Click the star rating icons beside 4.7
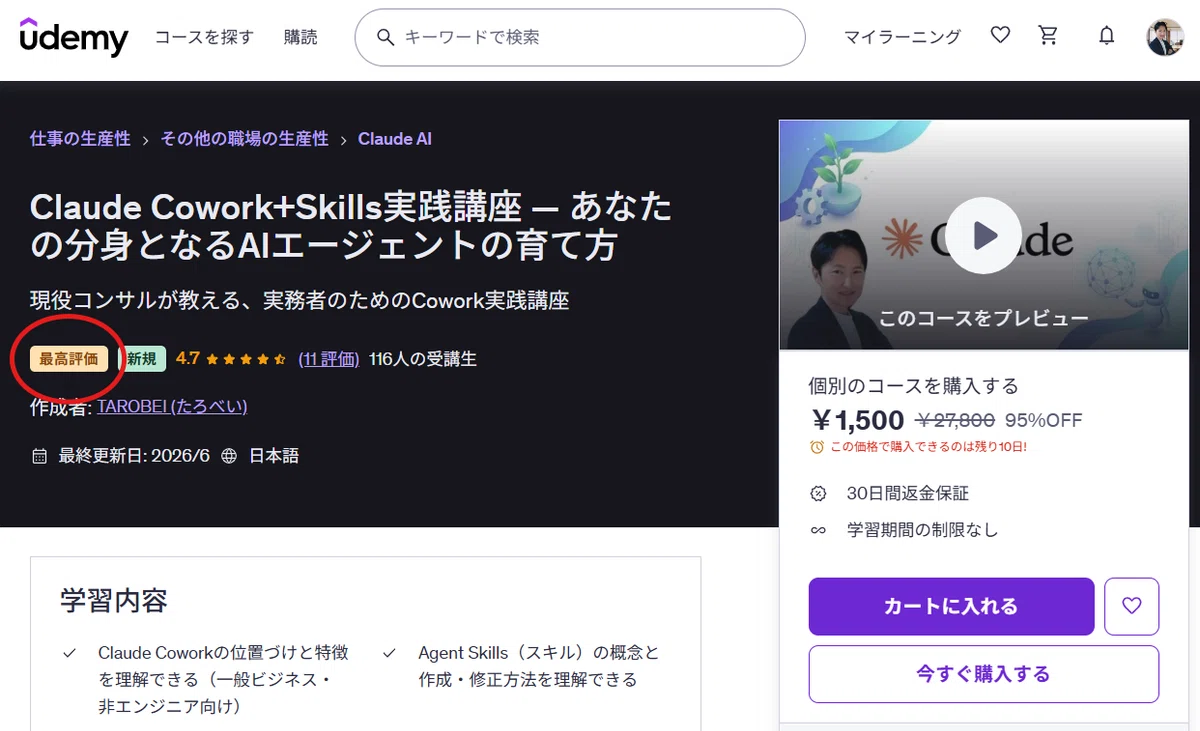1200x731 pixels. [247, 358]
